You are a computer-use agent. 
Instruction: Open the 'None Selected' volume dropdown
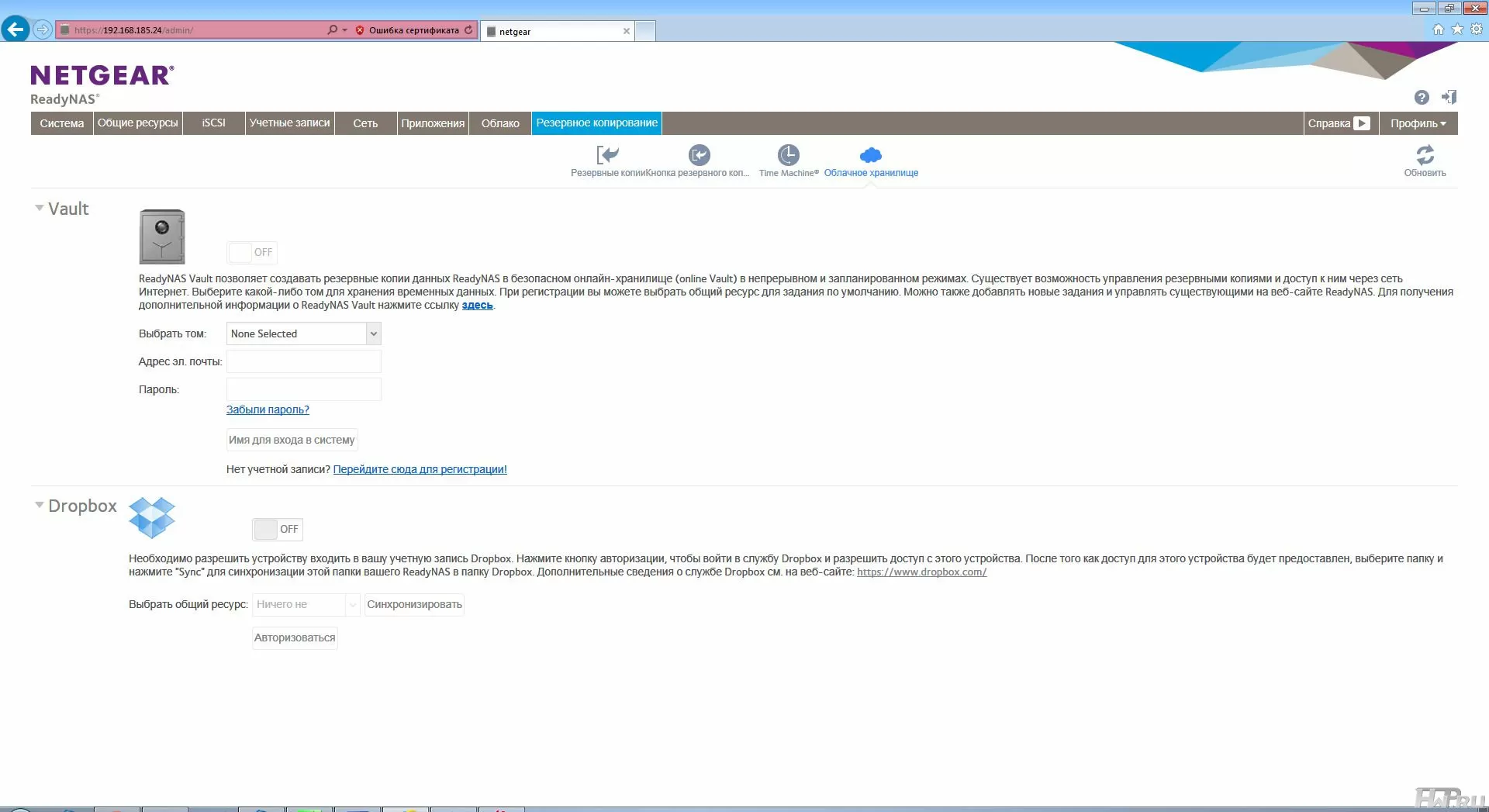[303, 333]
